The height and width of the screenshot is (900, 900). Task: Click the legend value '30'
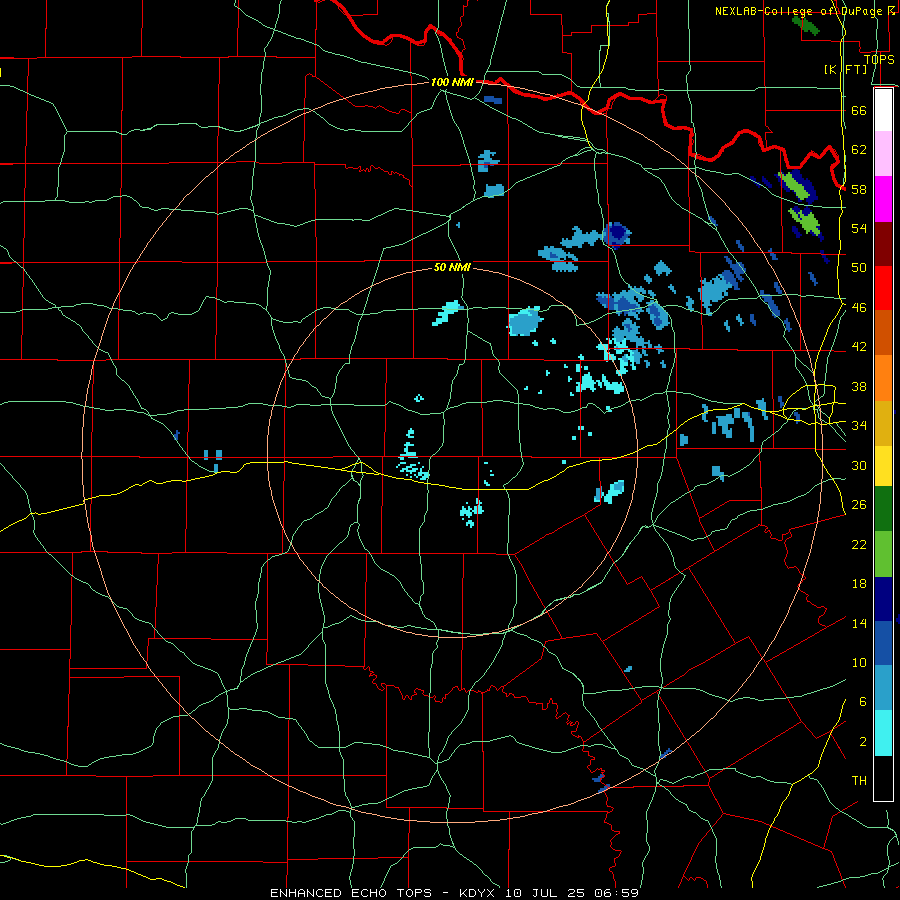[859, 465]
